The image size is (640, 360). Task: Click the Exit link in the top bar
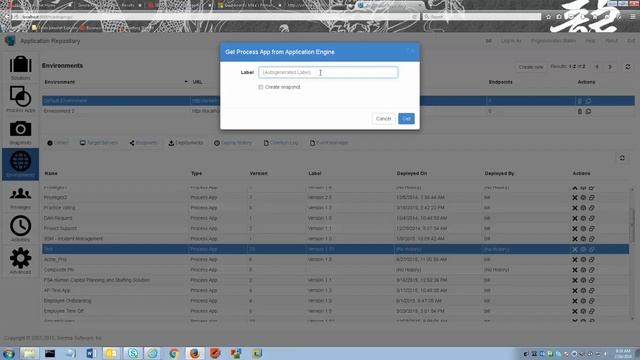(631, 41)
